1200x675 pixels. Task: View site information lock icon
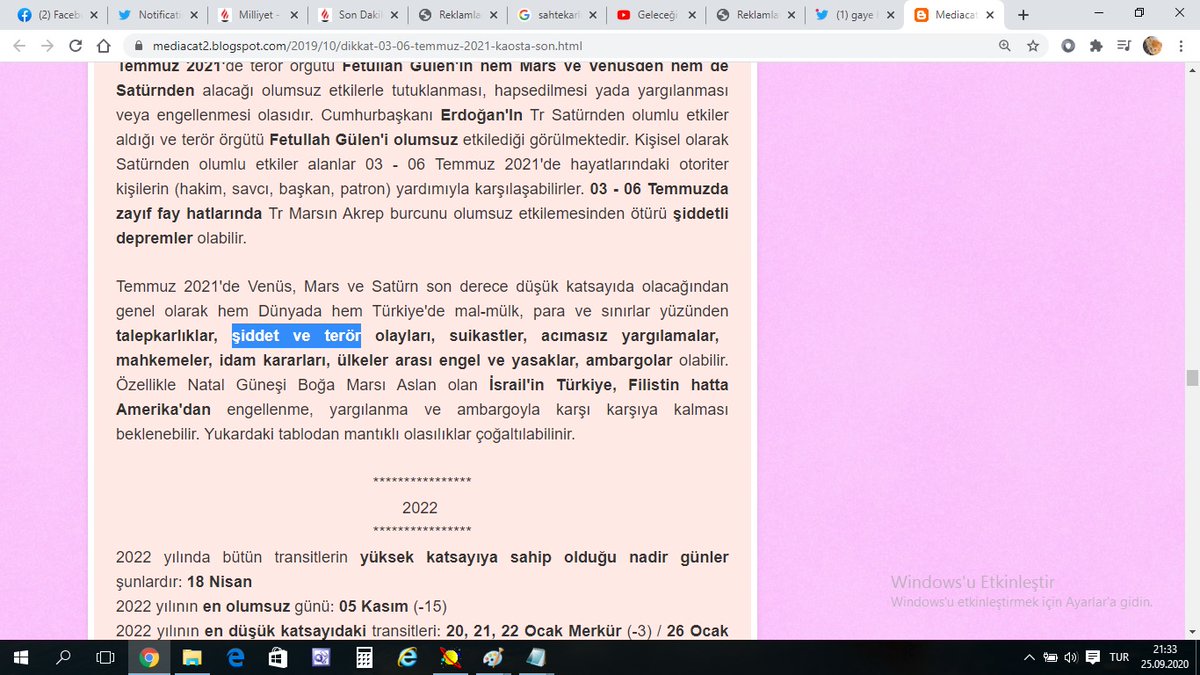click(138, 46)
